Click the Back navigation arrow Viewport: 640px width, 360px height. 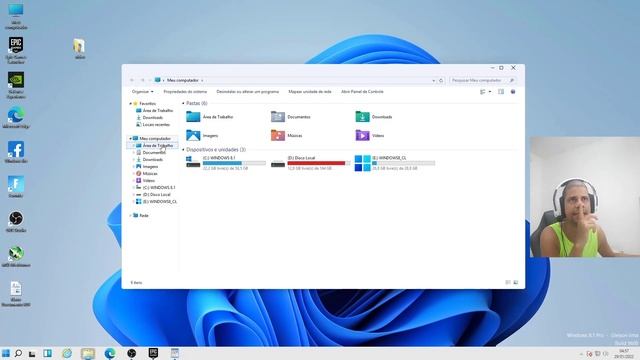(x=132, y=80)
